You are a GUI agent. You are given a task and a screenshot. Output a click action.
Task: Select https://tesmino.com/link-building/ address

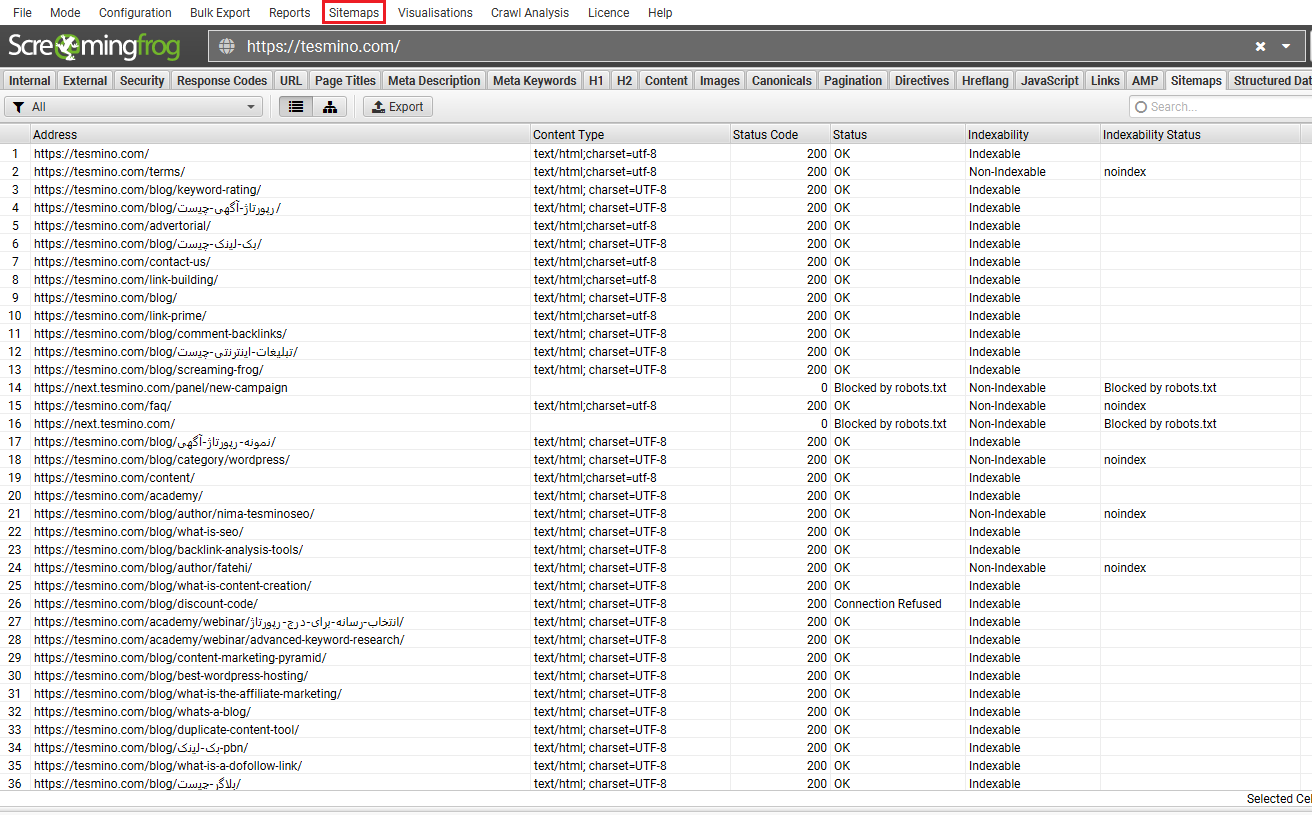click(126, 280)
